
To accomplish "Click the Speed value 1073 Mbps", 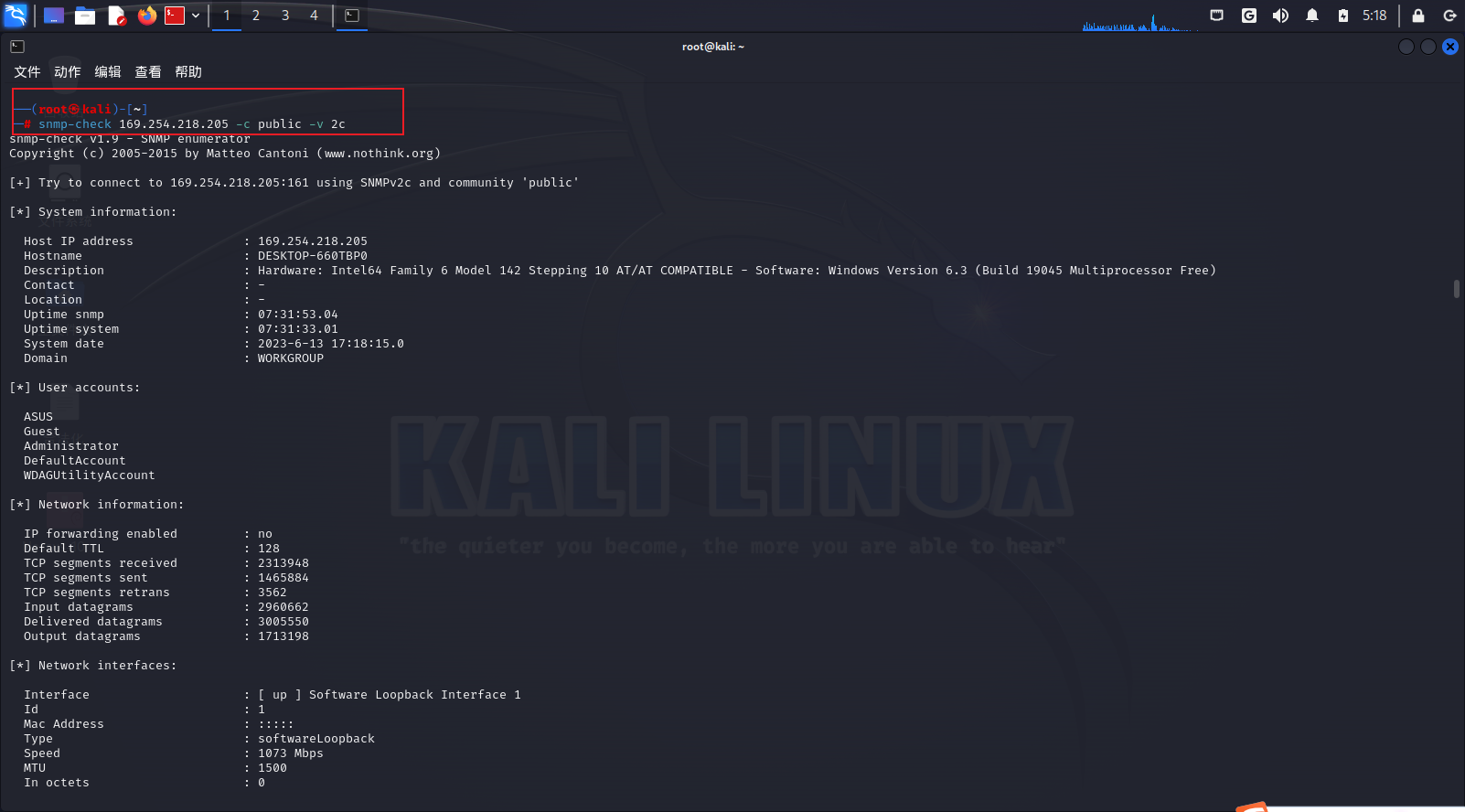I will pyautogui.click(x=291, y=753).
